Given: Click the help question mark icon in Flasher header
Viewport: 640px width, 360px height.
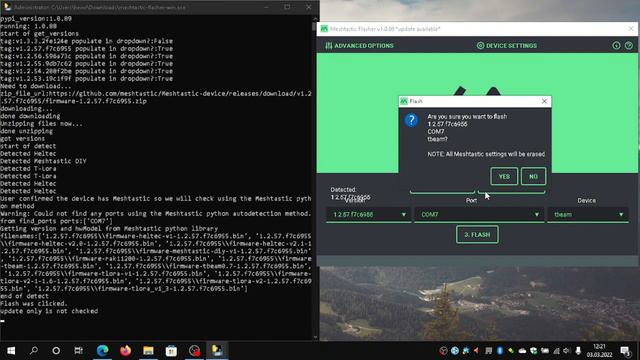Looking at the screenshot, I should click(629, 46).
